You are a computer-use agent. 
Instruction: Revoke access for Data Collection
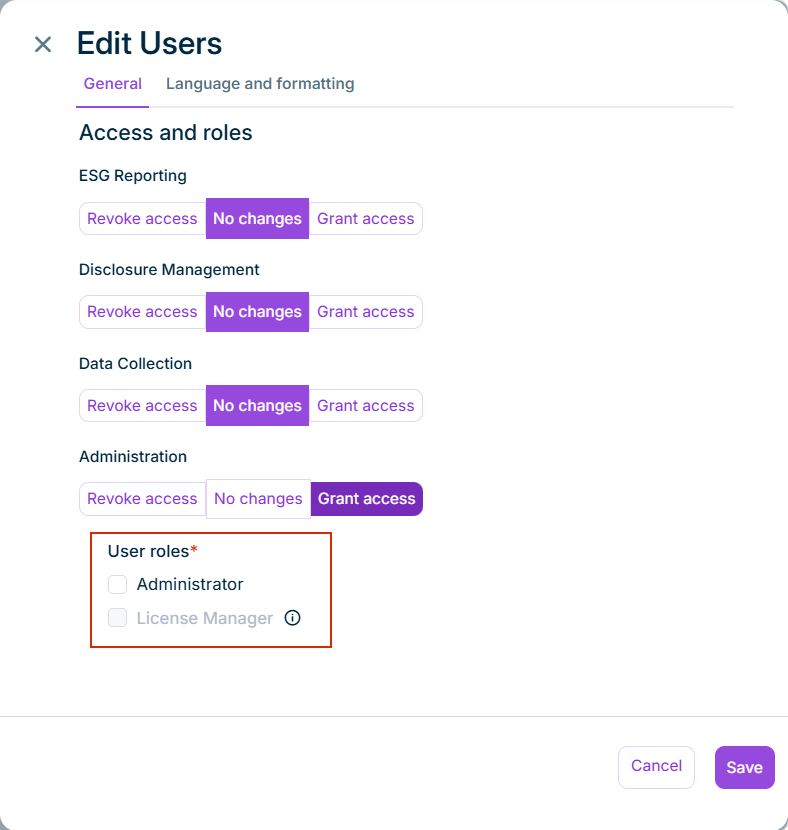142,405
